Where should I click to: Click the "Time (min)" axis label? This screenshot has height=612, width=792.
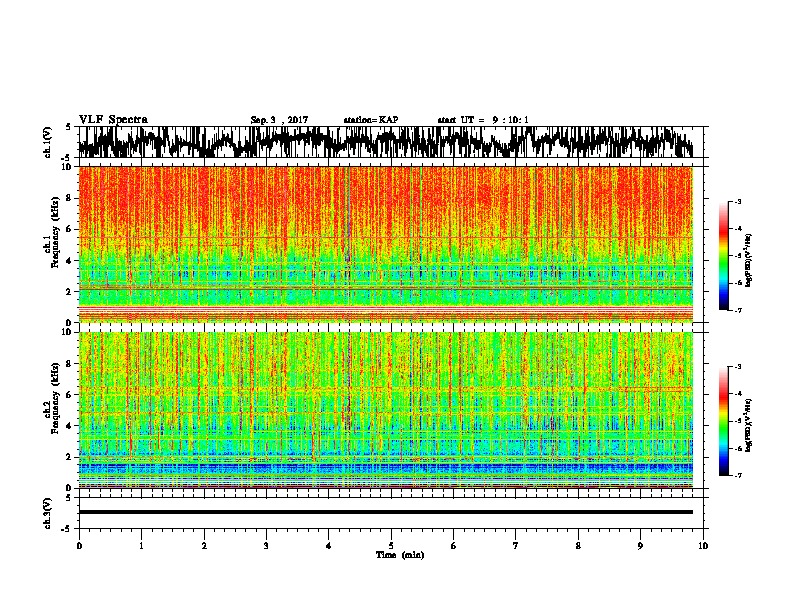pos(400,555)
